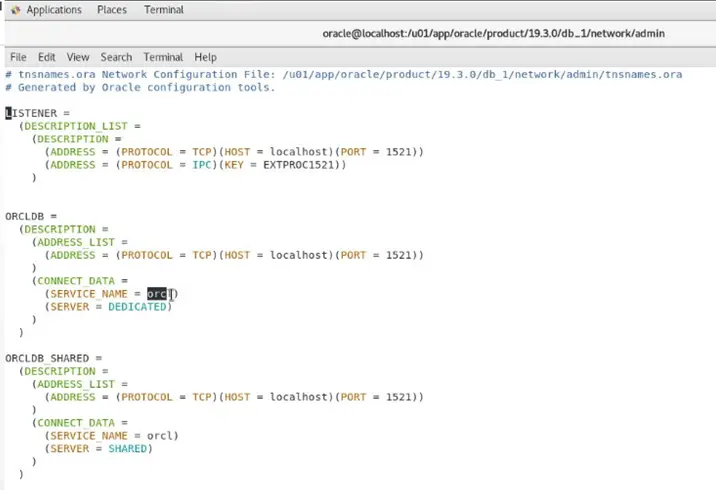This screenshot has width=716, height=490.
Task: Open the Edit menu
Action: coord(47,57)
